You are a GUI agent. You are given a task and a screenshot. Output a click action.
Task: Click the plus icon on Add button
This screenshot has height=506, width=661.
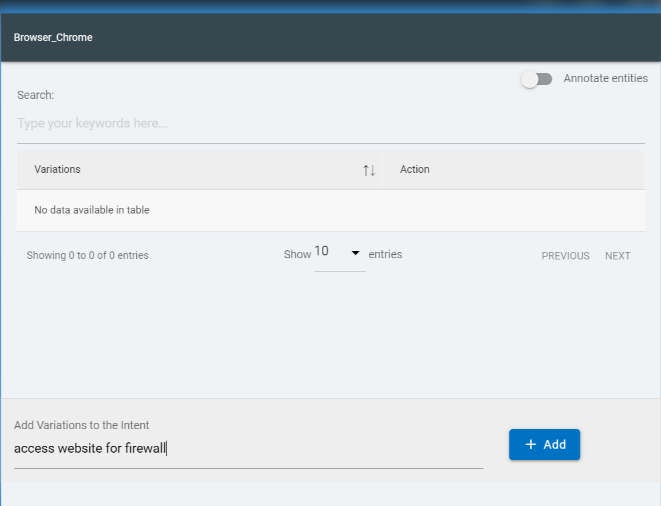point(530,444)
